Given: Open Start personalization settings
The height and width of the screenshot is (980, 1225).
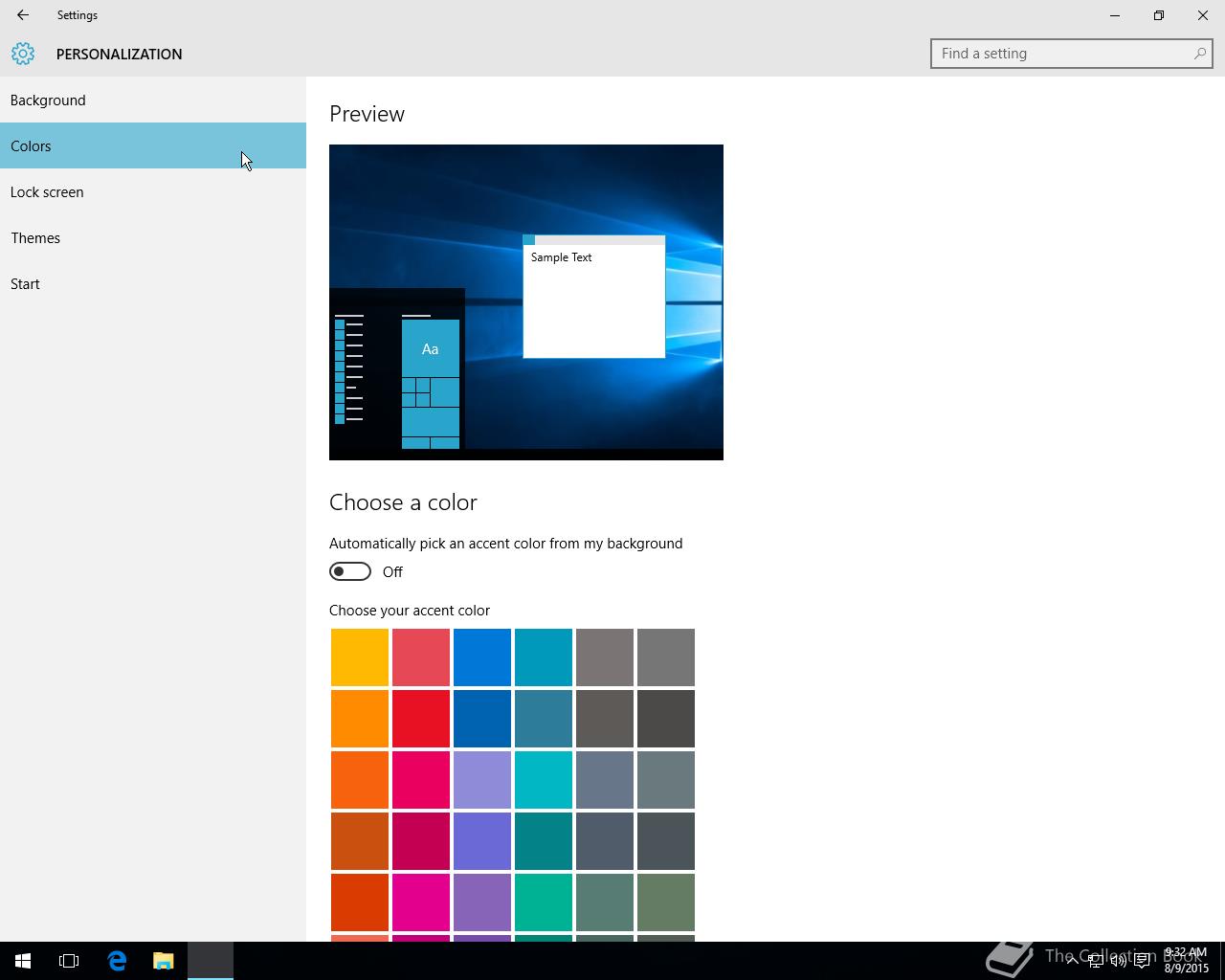Looking at the screenshot, I should pos(153,283).
